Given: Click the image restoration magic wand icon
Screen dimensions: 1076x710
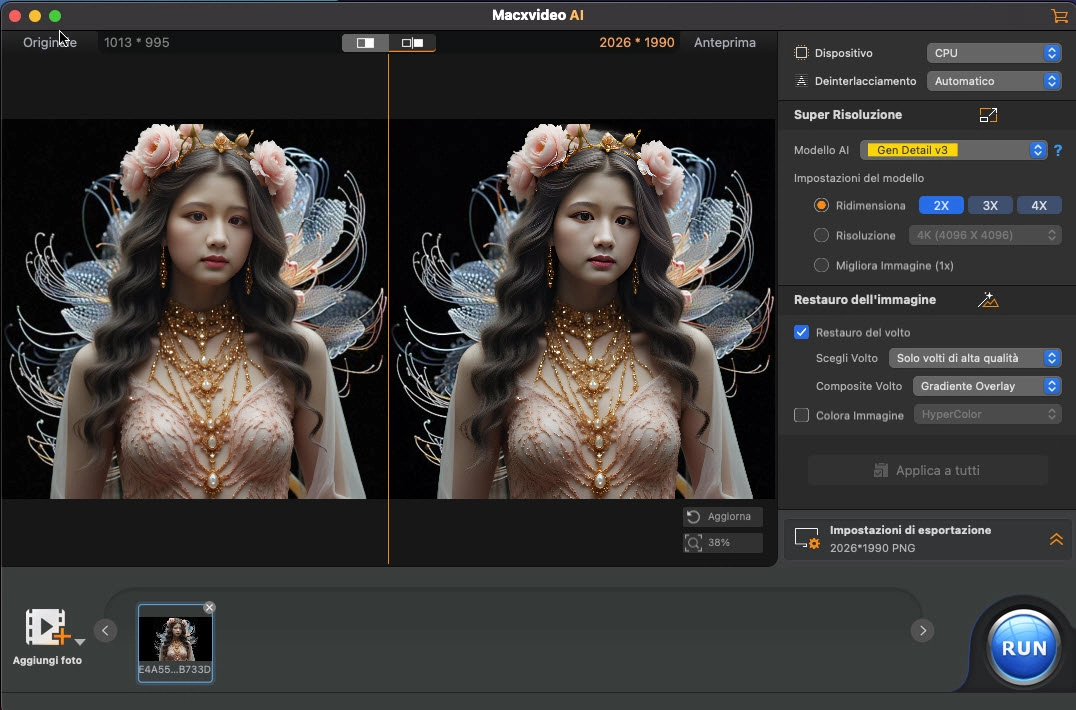Looking at the screenshot, I should click(x=988, y=300).
